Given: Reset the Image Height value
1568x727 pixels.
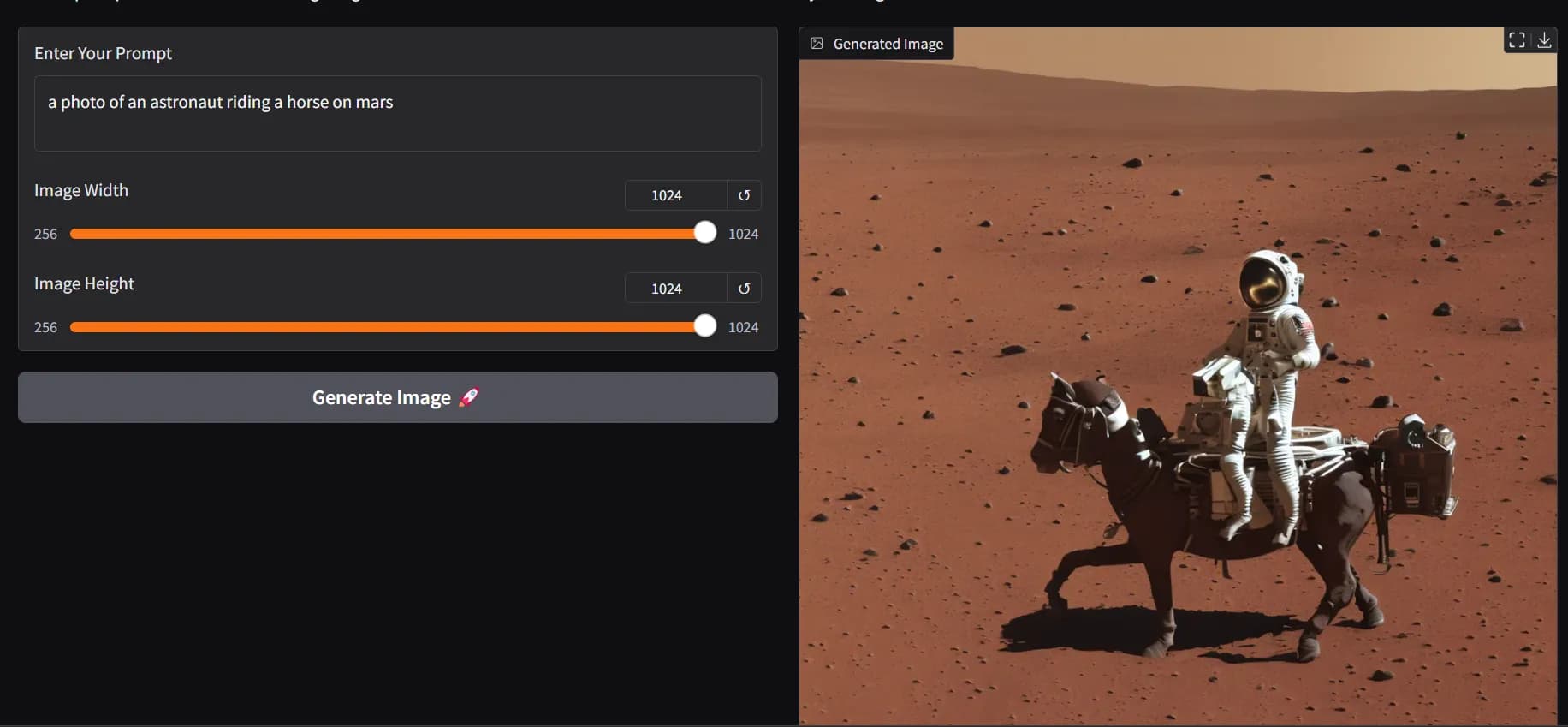Looking at the screenshot, I should click(744, 289).
